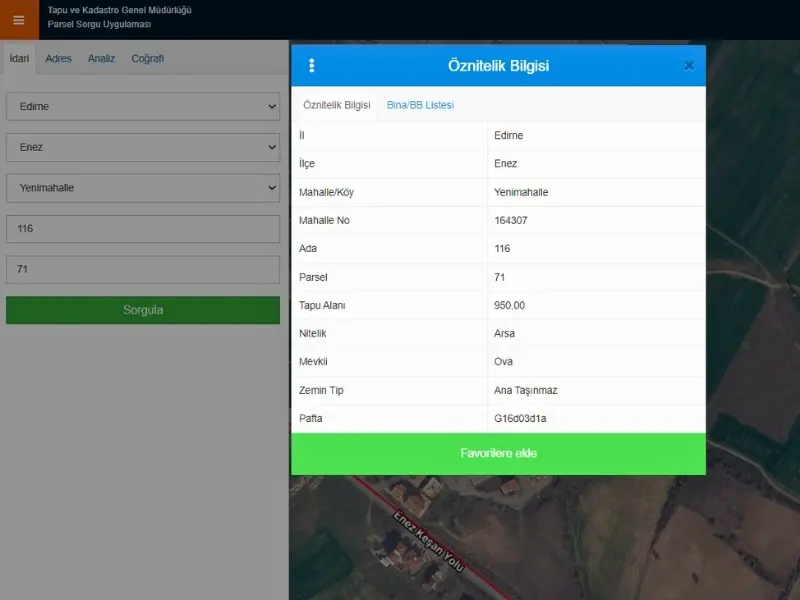Image resolution: width=800 pixels, height=600 pixels.
Task: Switch to the Analiz tab
Action: 101,58
